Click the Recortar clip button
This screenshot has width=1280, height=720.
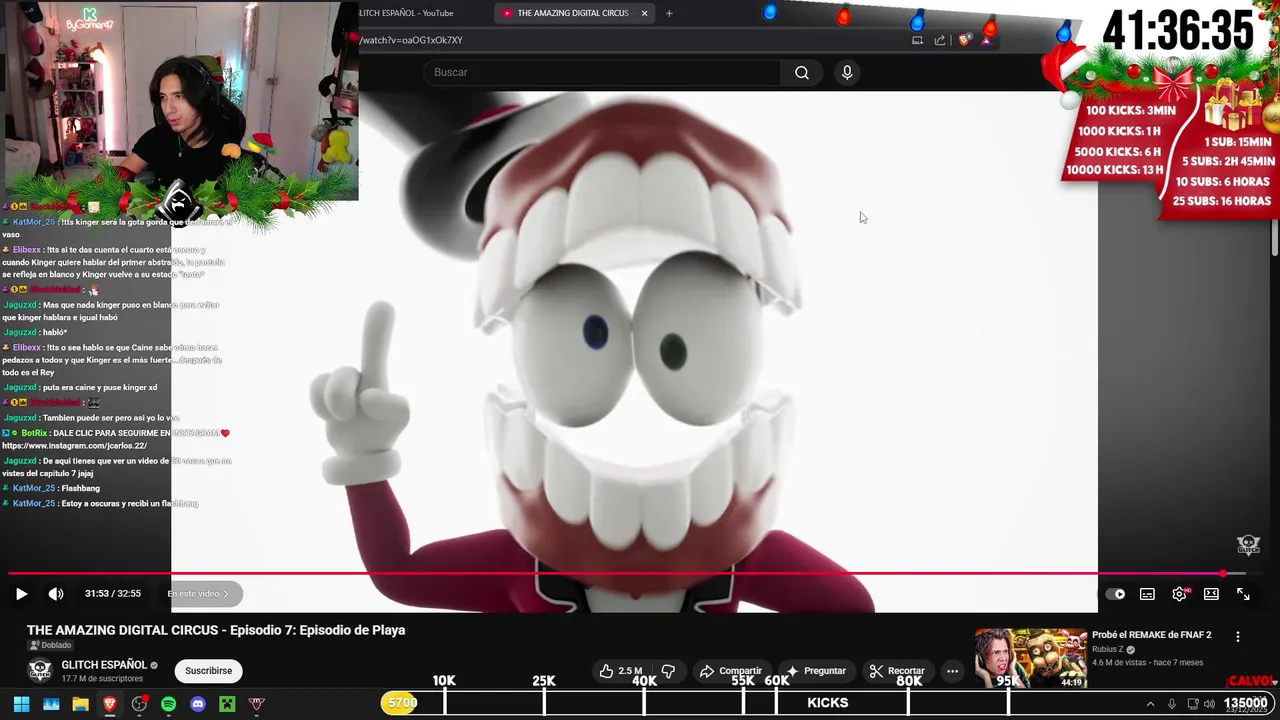coord(896,671)
